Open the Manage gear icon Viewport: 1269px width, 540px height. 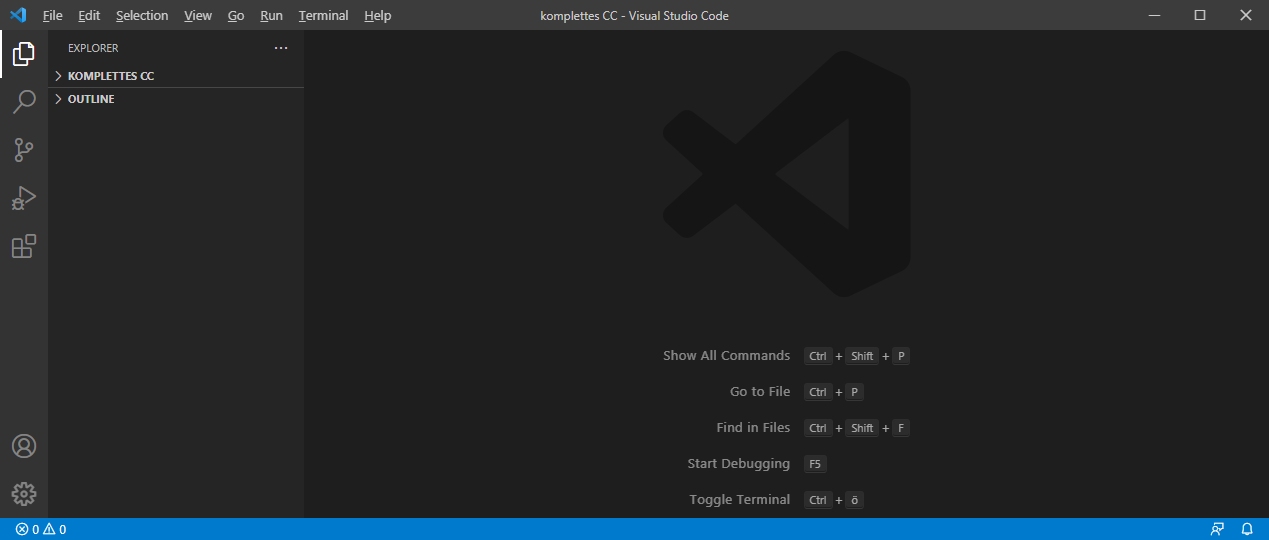(24, 494)
